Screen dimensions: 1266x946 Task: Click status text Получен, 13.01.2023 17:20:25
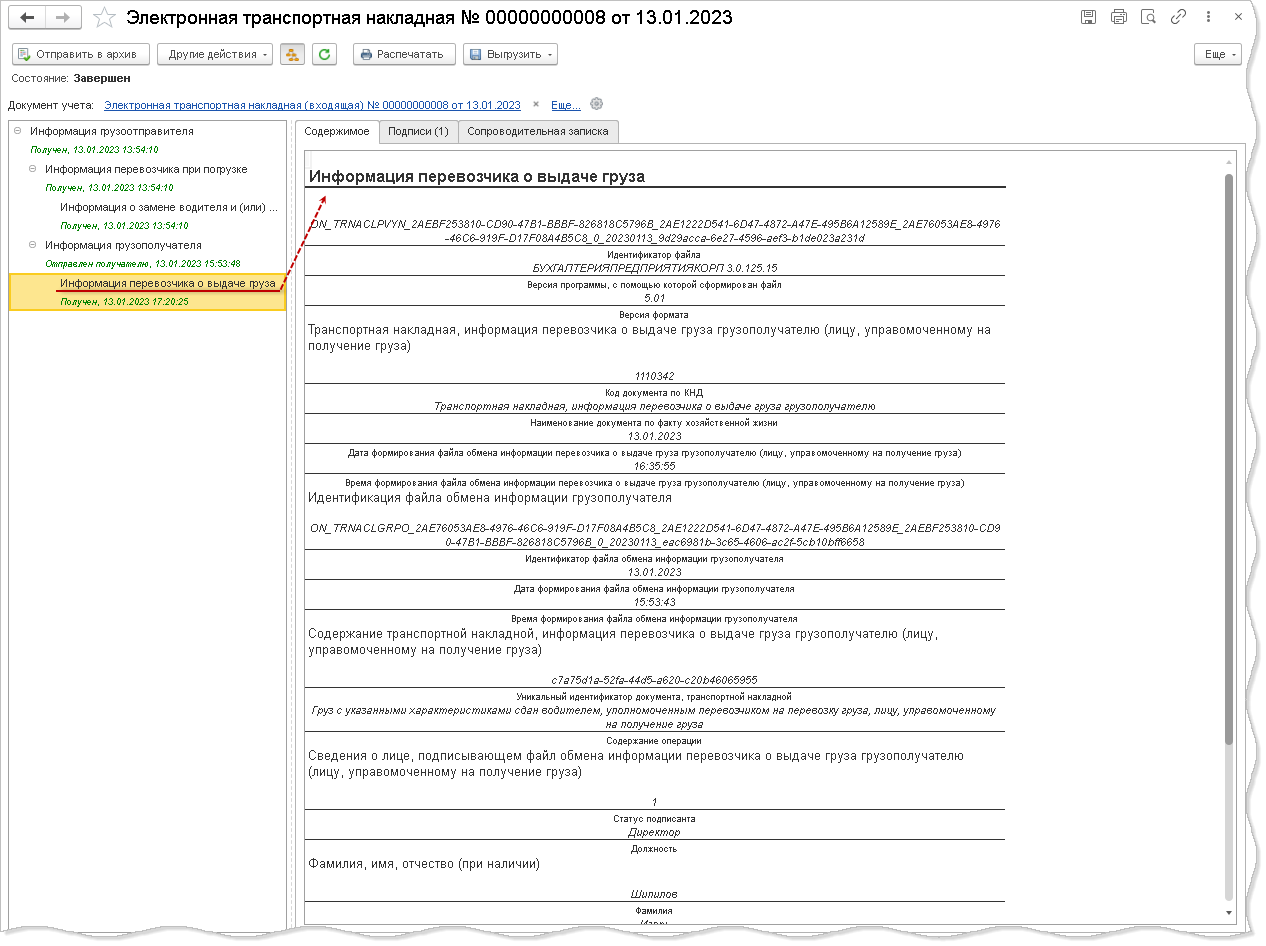(124, 302)
